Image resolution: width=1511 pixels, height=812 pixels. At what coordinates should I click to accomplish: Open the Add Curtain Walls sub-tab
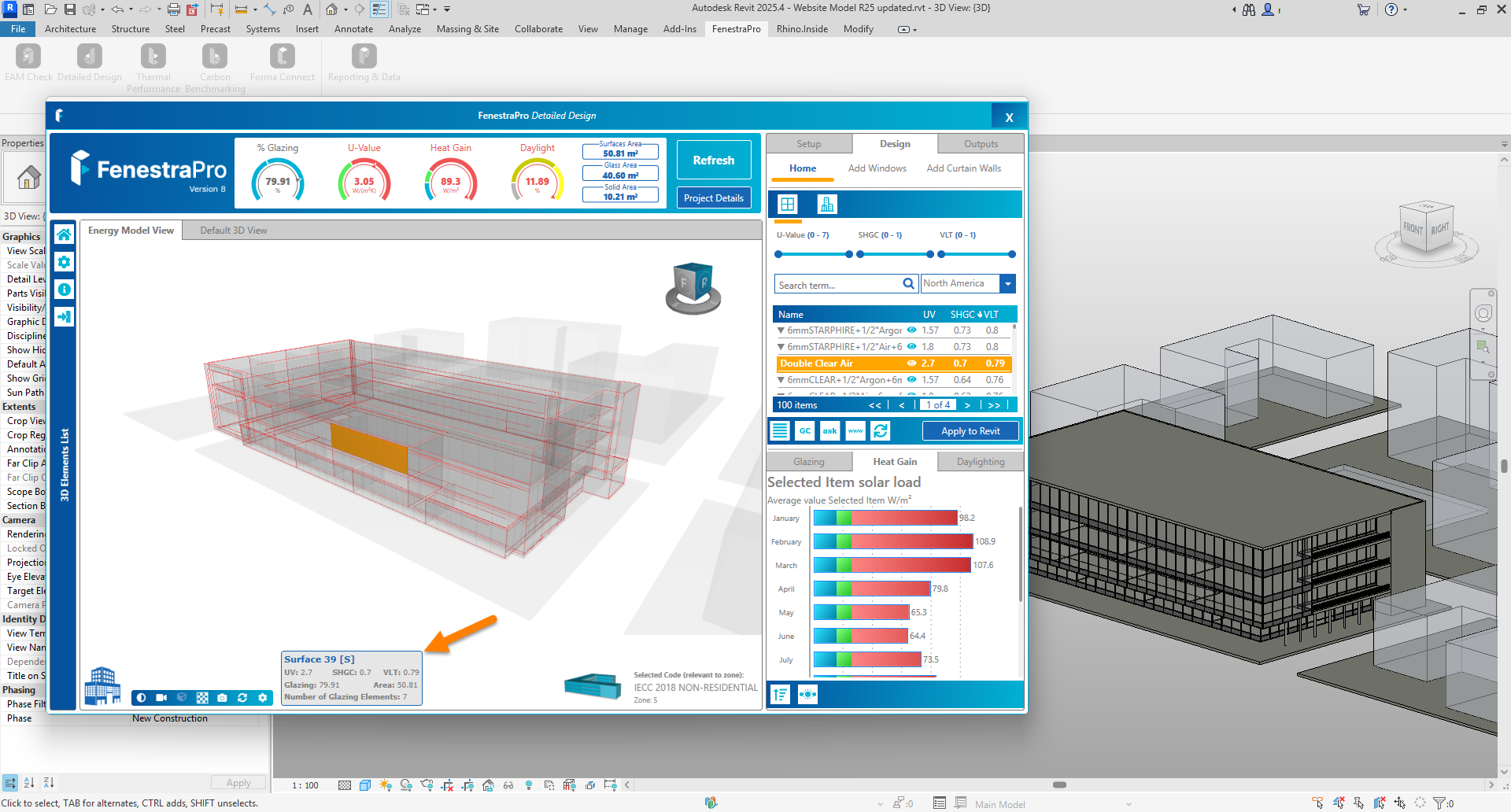click(964, 168)
